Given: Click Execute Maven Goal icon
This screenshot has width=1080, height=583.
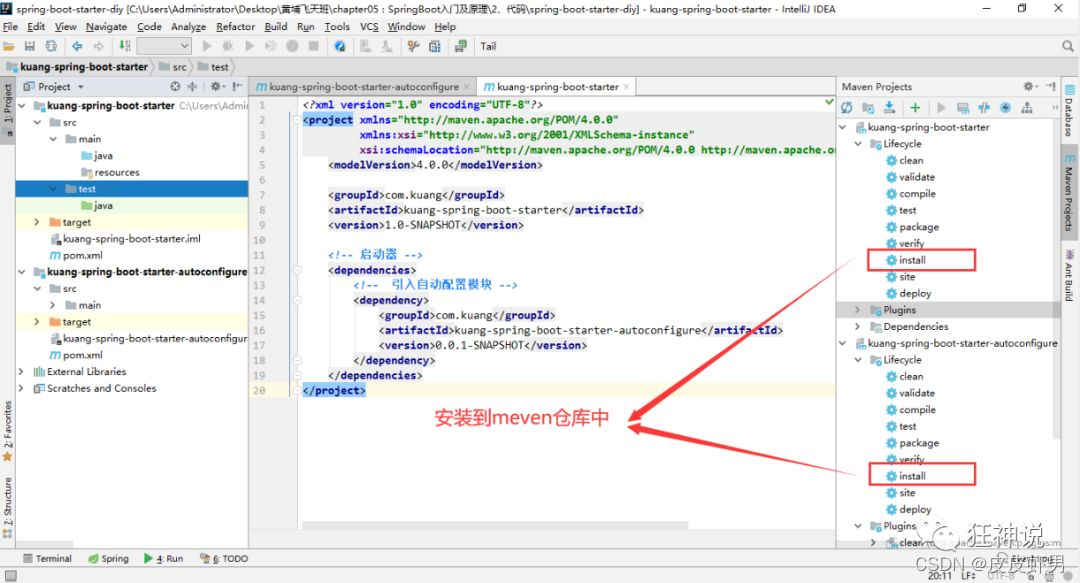Looking at the screenshot, I should click(x=963, y=108).
